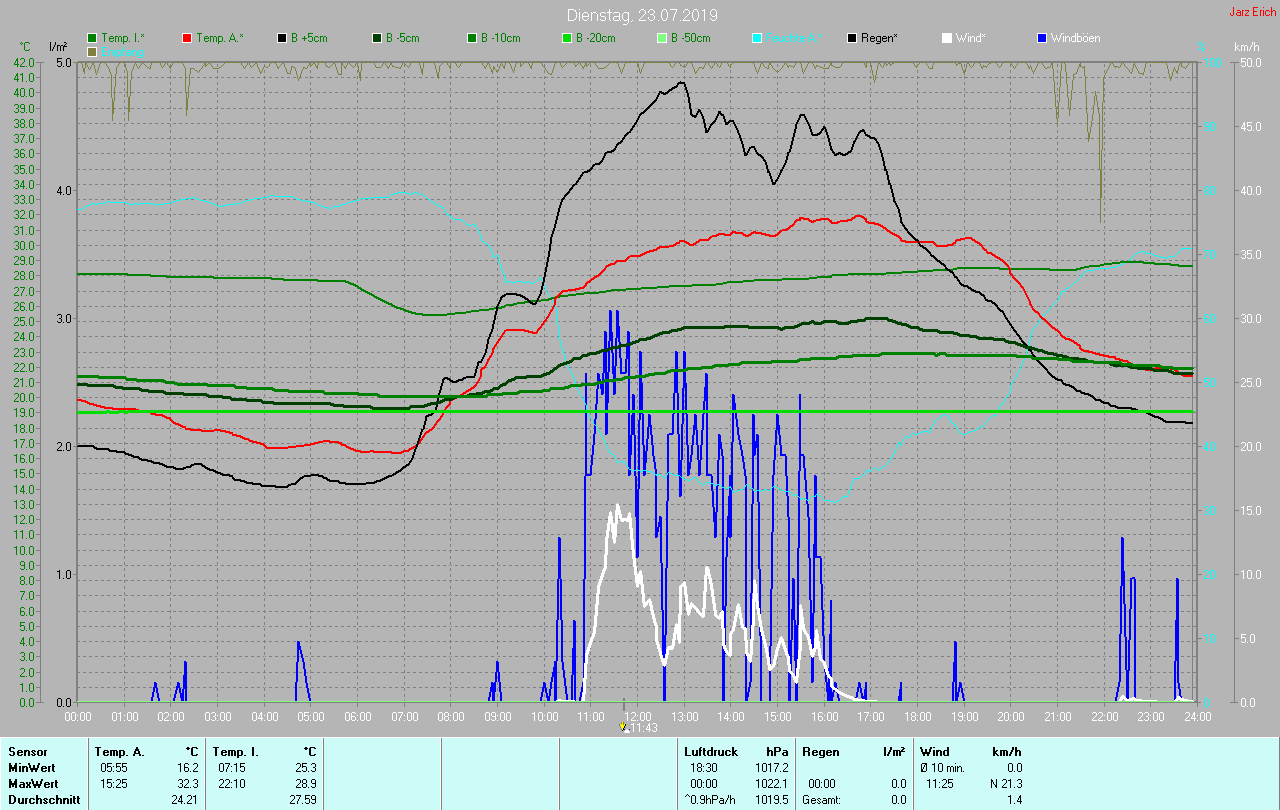Click the cyan legend swatch
This screenshot has width=1280, height=810.
(x=757, y=38)
